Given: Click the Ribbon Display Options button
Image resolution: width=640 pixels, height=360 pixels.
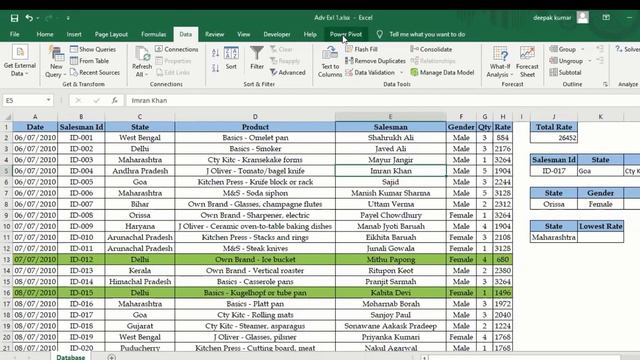Looking at the screenshot, I should (x=606, y=18).
